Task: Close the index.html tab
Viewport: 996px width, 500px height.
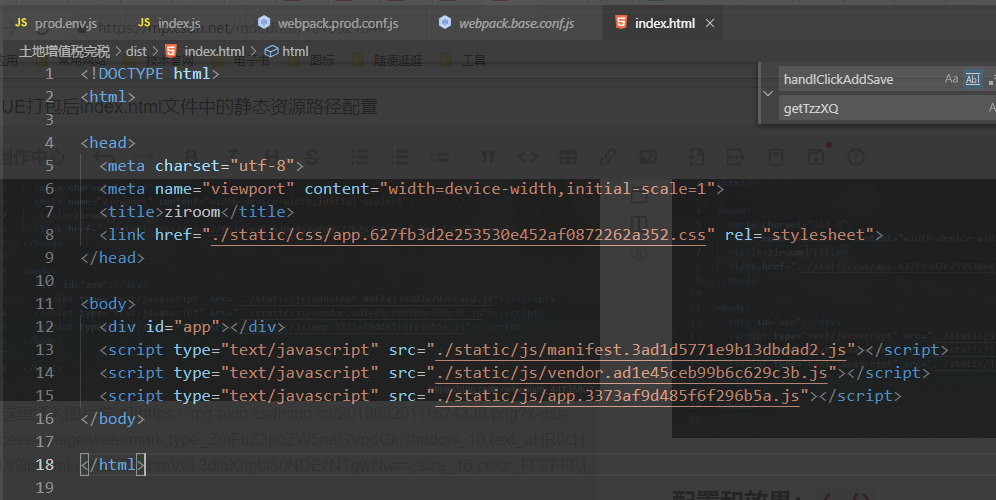Action: (x=710, y=24)
